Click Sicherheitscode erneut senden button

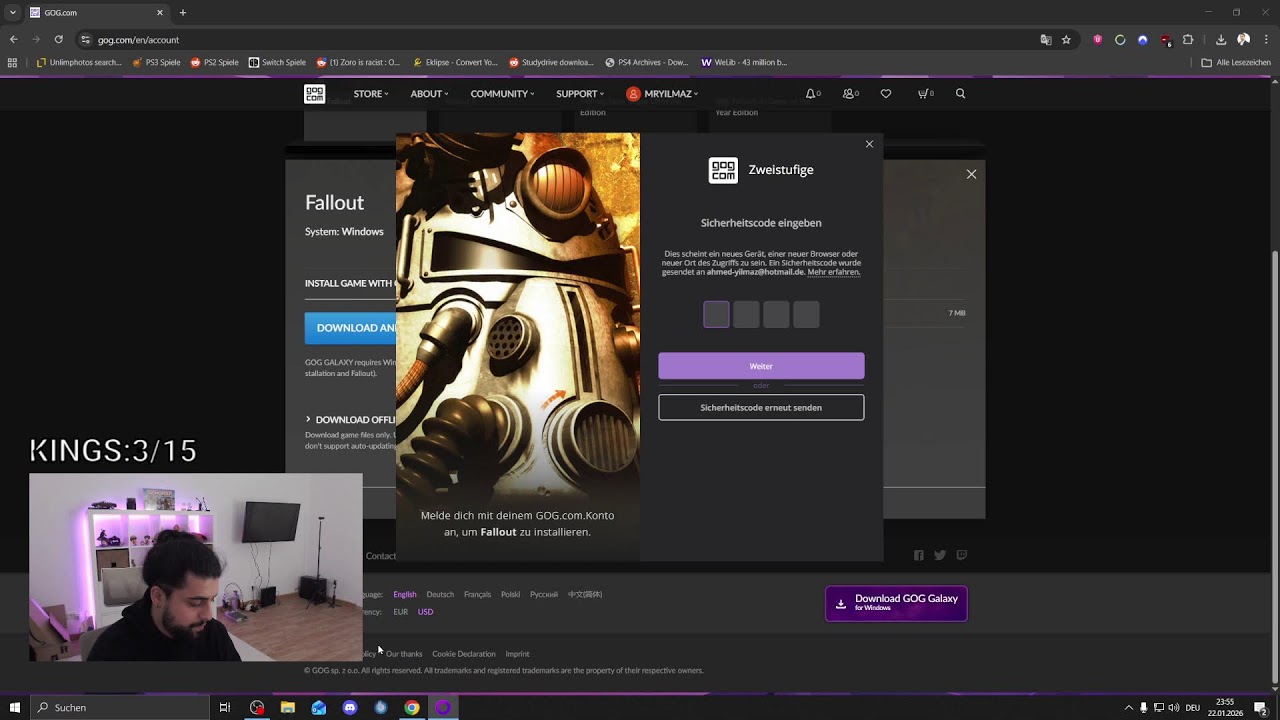point(761,408)
